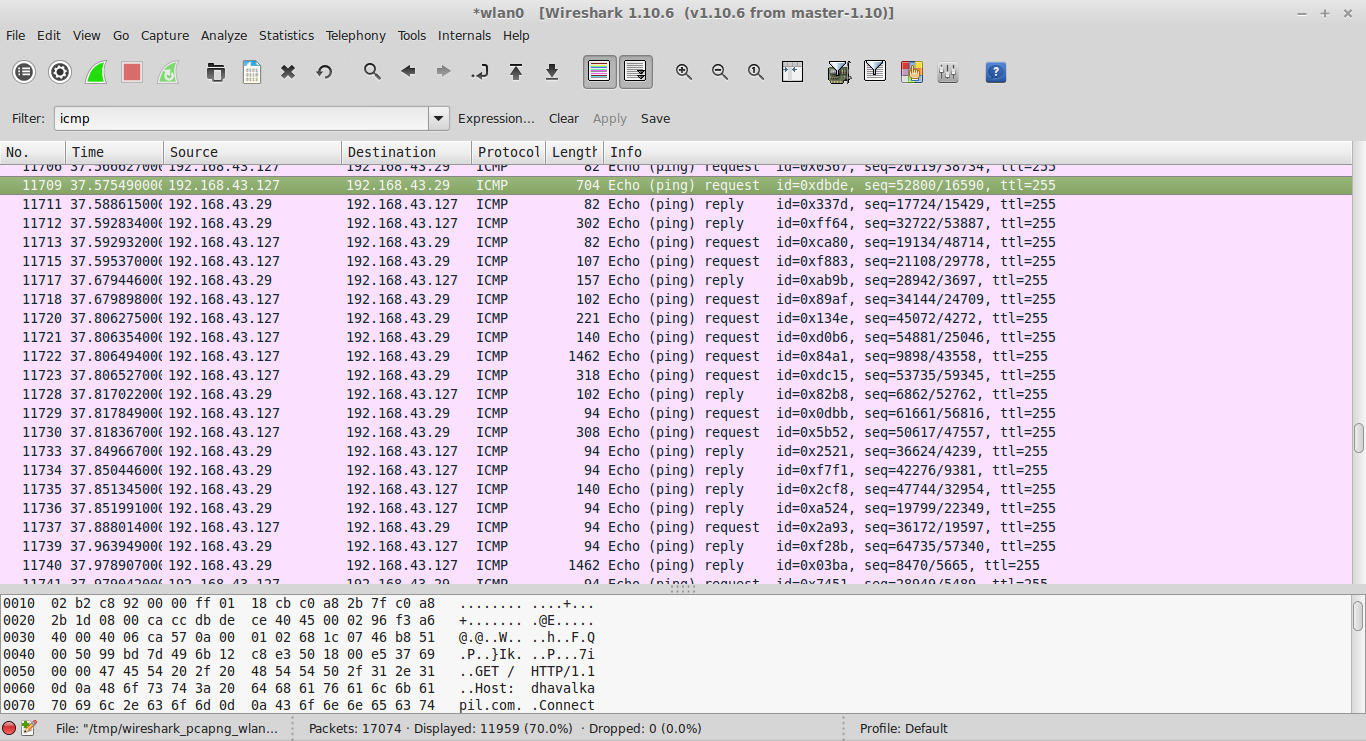Open the capture interfaces list icon

coord(24,72)
